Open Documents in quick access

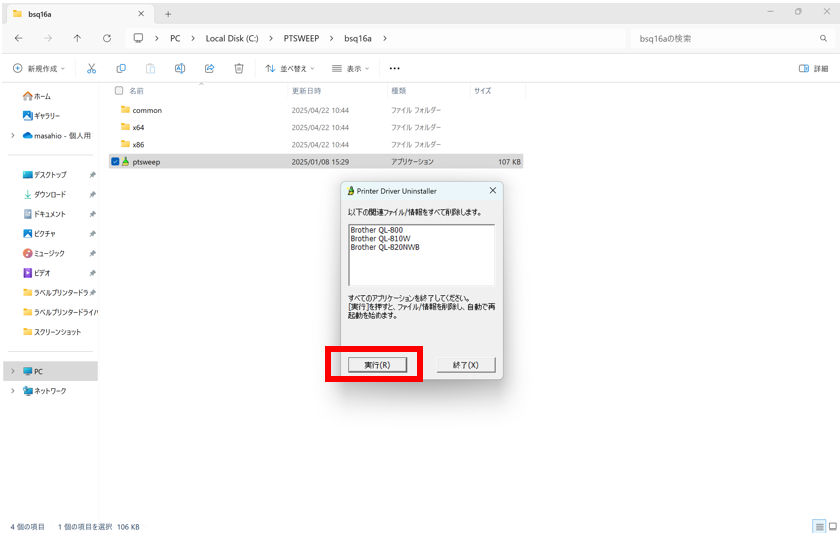45,214
